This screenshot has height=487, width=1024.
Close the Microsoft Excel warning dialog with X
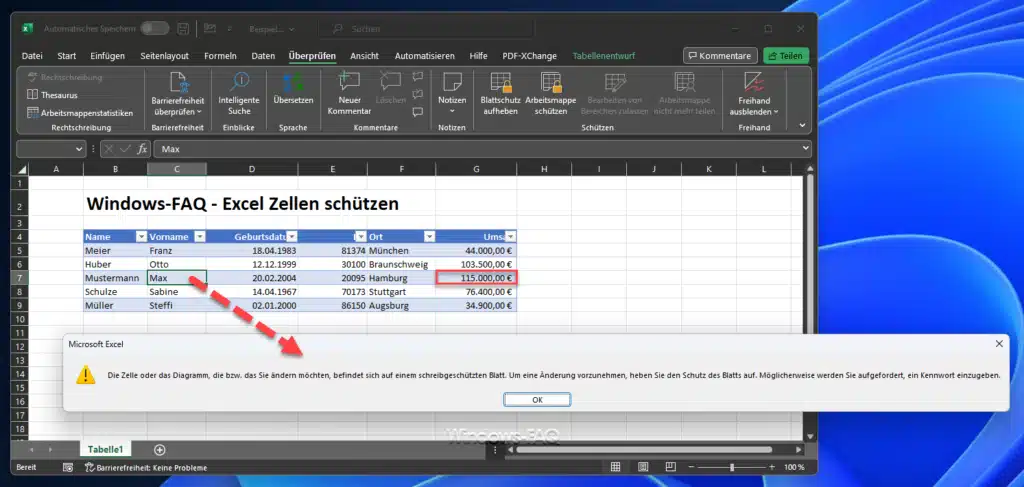click(x=999, y=343)
